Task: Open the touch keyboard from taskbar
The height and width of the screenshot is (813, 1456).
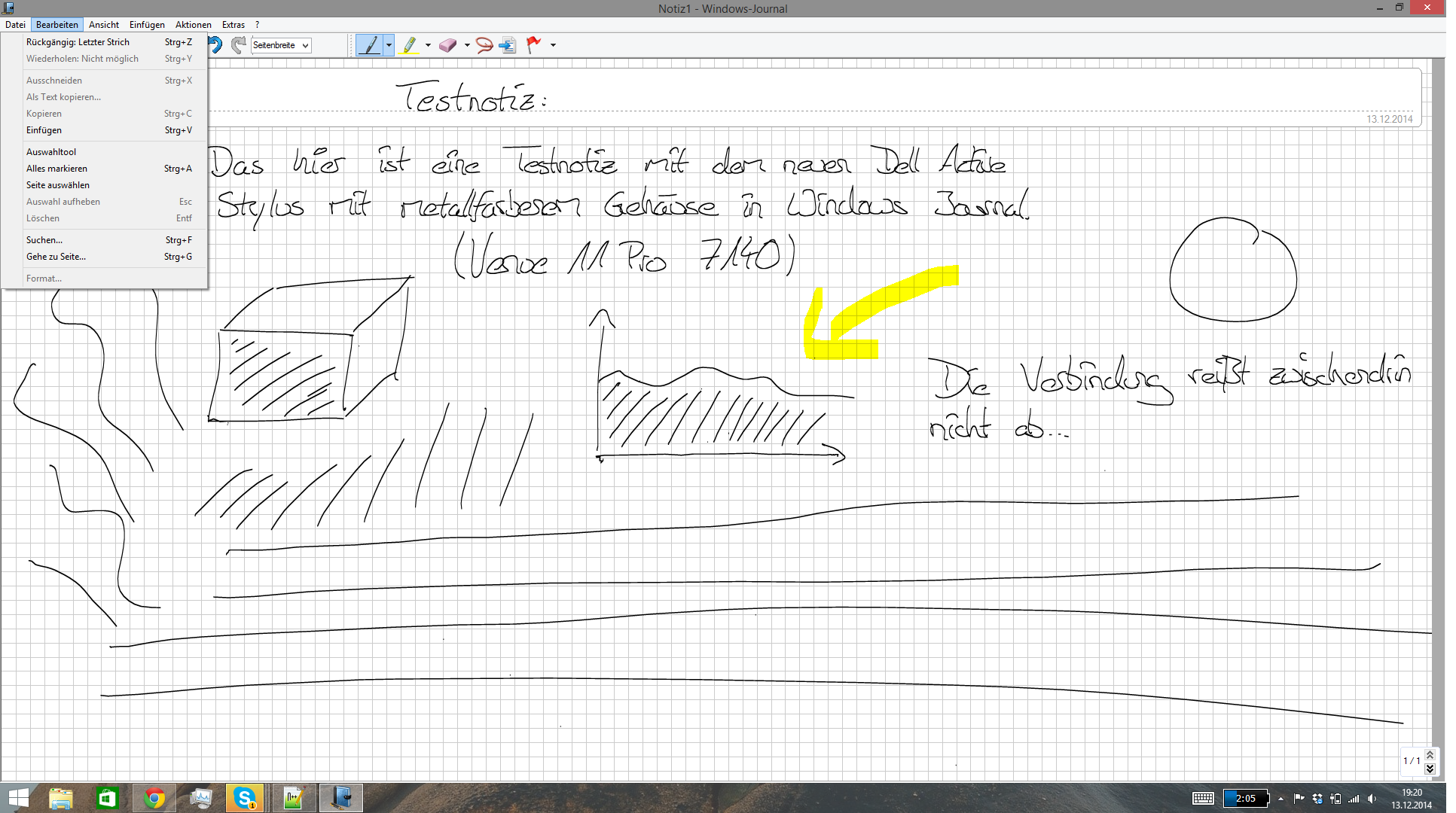Action: tap(1203, 799)
